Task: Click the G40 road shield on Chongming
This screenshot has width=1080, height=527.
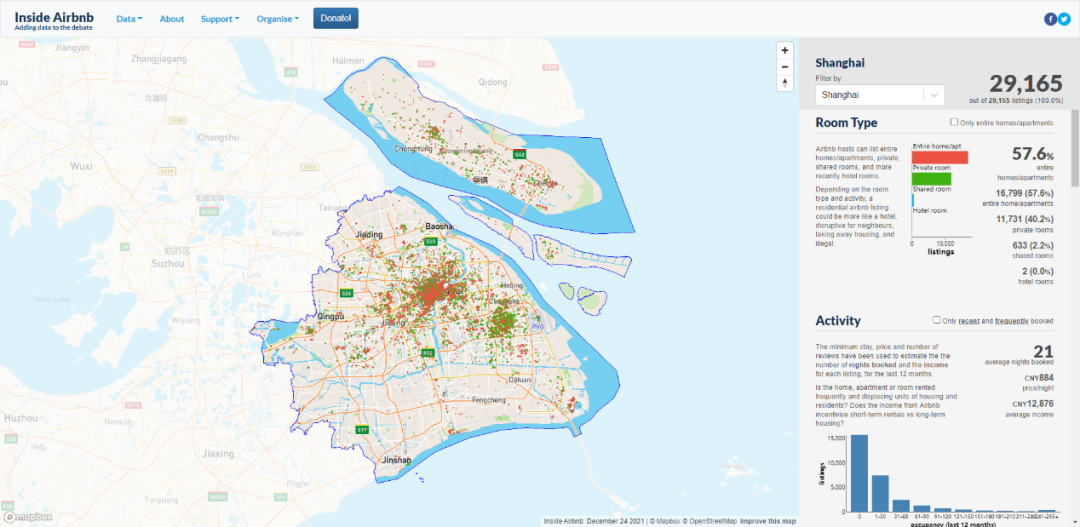Action: point(520,154)
